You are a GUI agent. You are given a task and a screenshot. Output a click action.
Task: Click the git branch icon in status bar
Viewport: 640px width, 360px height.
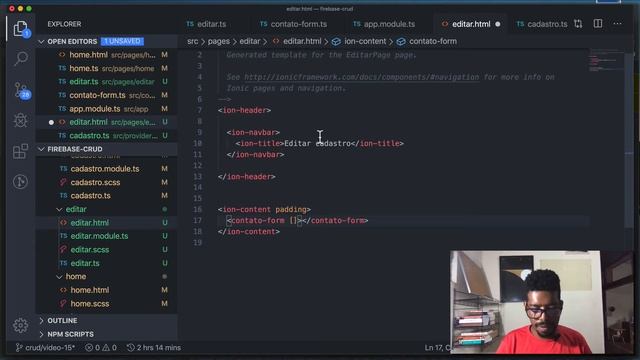pyautogui.click(x=18, y=347)
